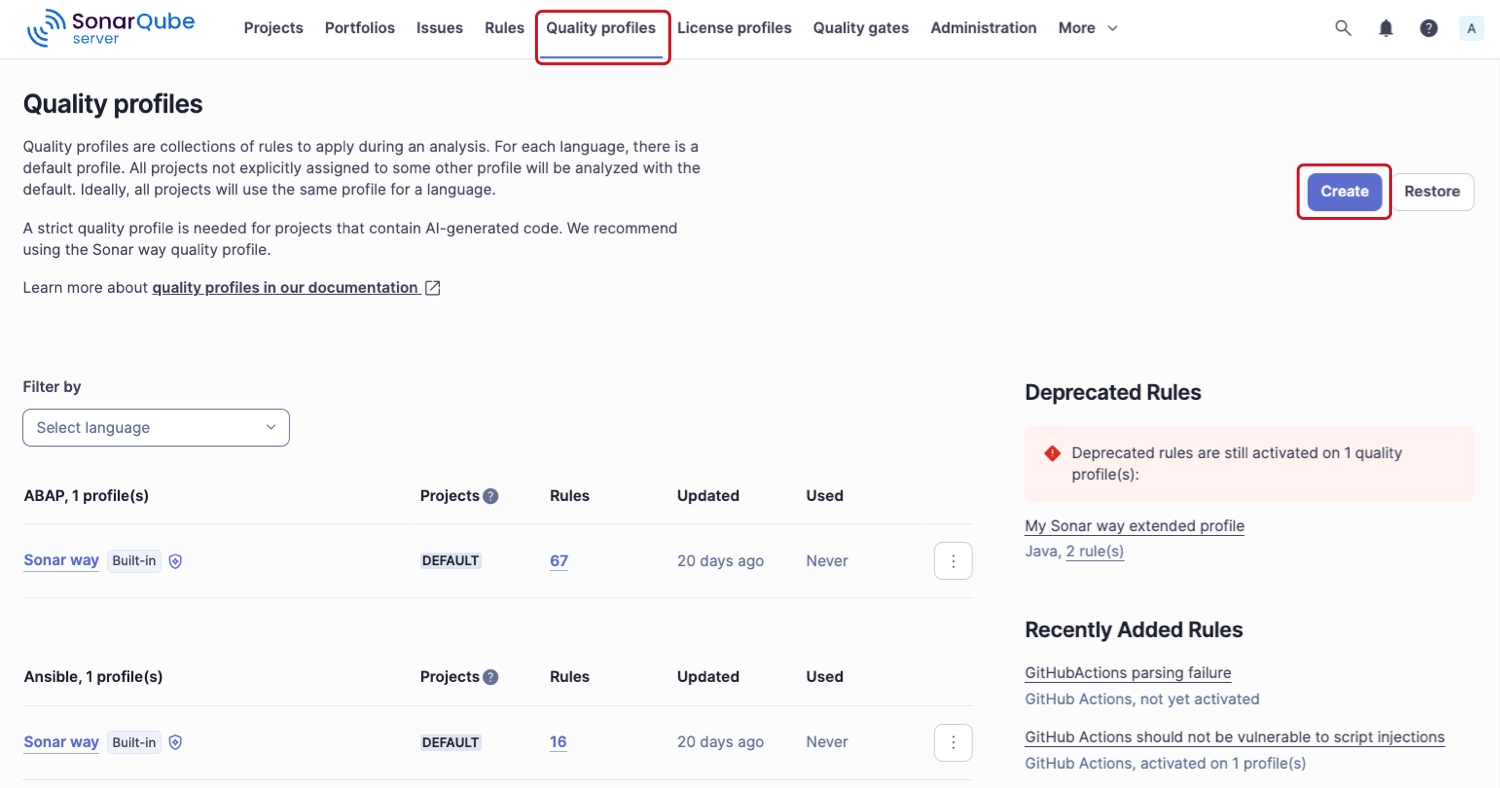1500x788 pixels.
Task: Open the three-dot menu for Ansible Sonar way
Action: (x=953, y=742)
